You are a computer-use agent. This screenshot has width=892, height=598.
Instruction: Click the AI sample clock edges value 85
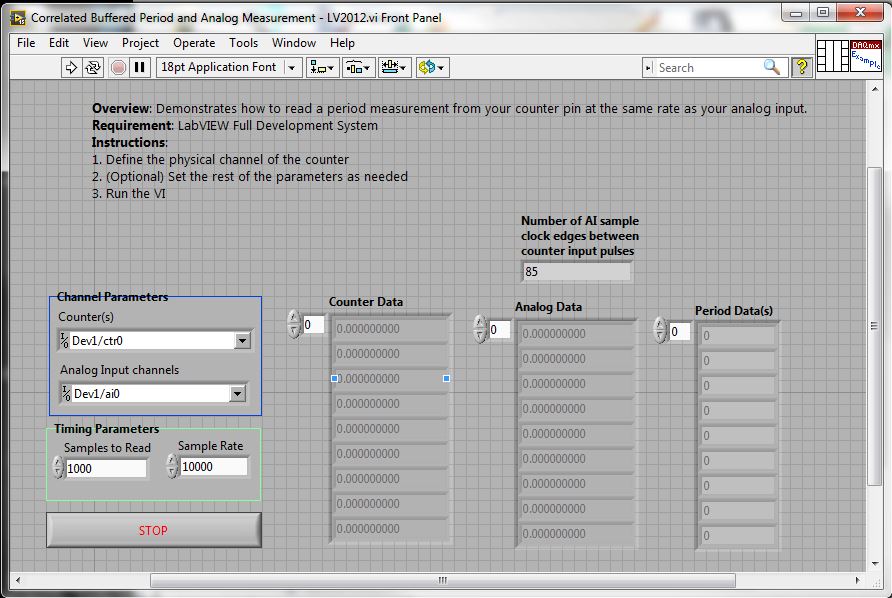(576, 272)
